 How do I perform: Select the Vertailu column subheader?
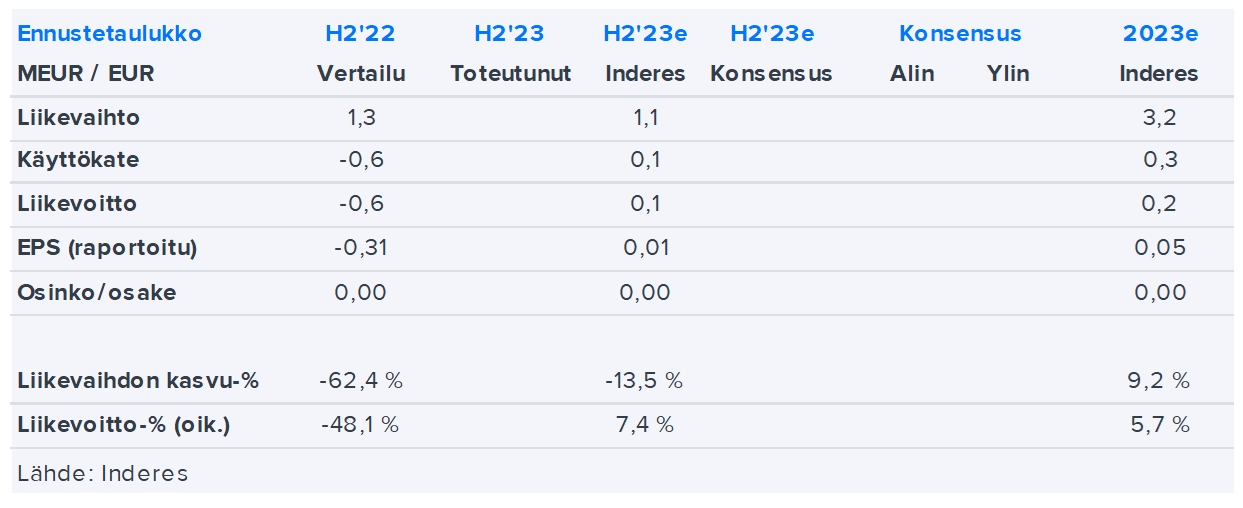(x=360, y=73)
